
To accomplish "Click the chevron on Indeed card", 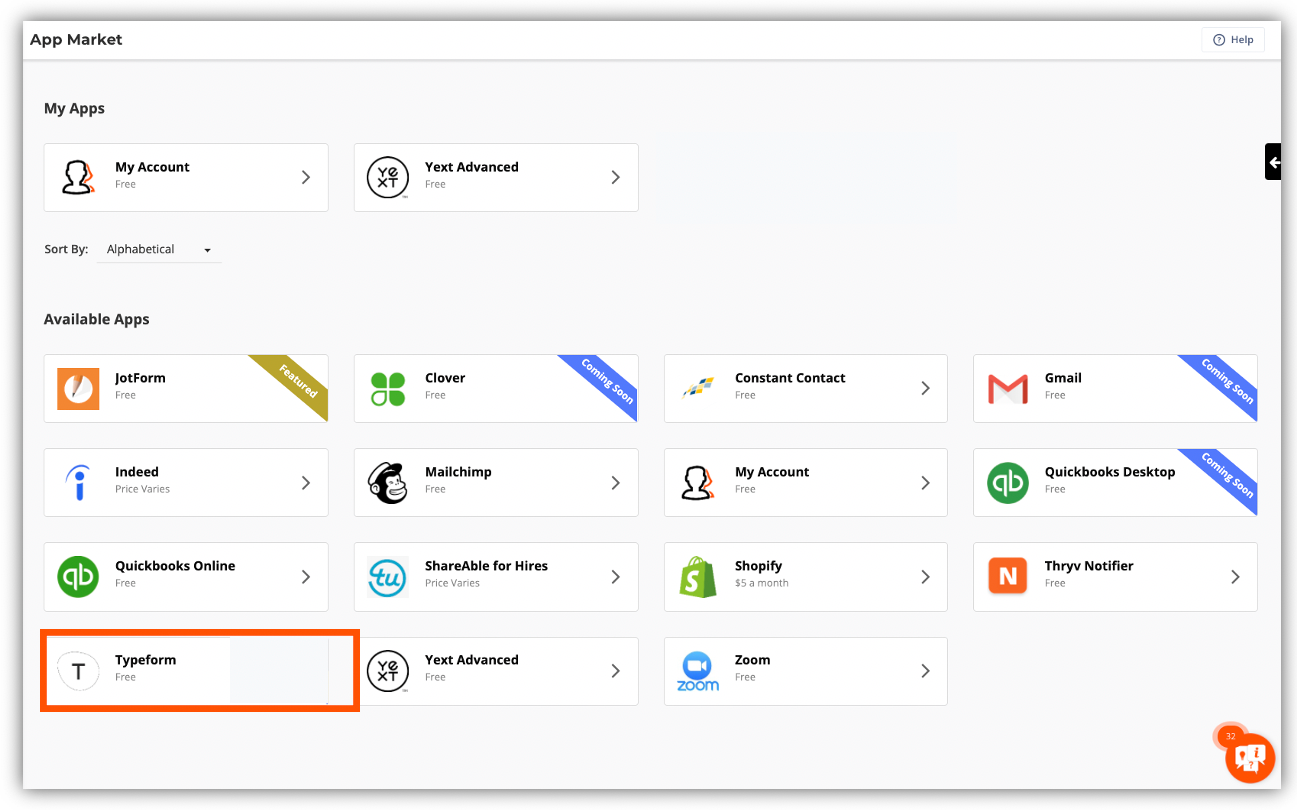I will click(x=306, y=482).
